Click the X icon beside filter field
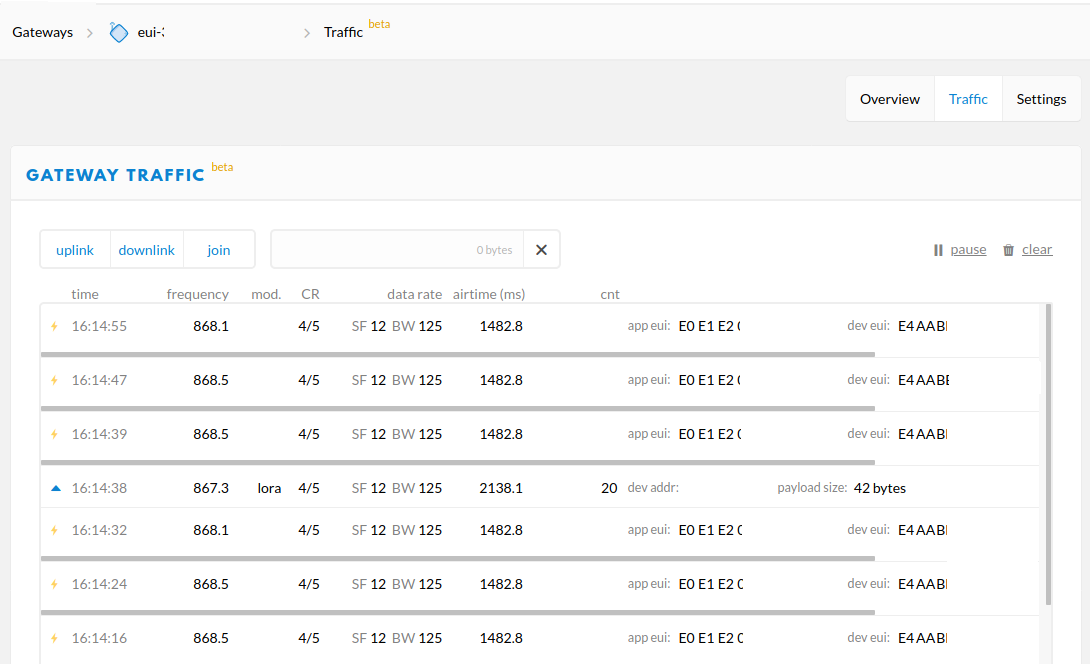Viewport: 1090px width, 664px height. click(x=541, y=250)
